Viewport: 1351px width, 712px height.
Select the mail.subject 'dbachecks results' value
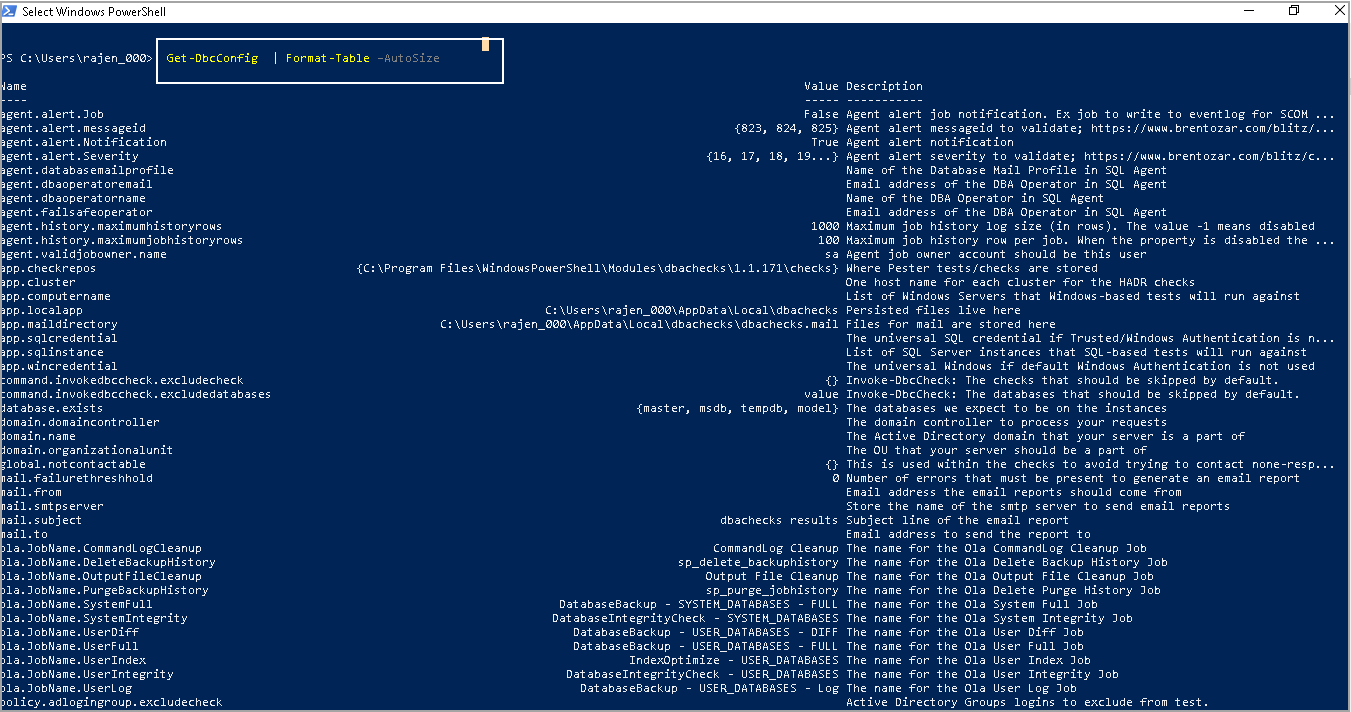(779, 520)
